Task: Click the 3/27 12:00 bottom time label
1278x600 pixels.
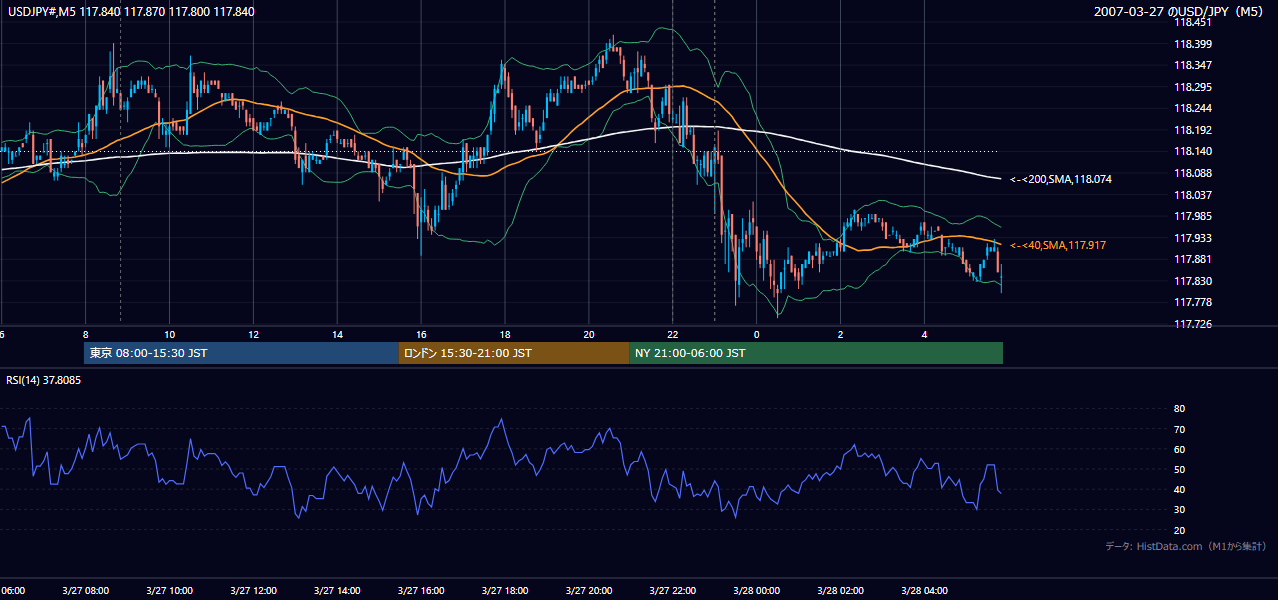Action: (x=253, y=591)
